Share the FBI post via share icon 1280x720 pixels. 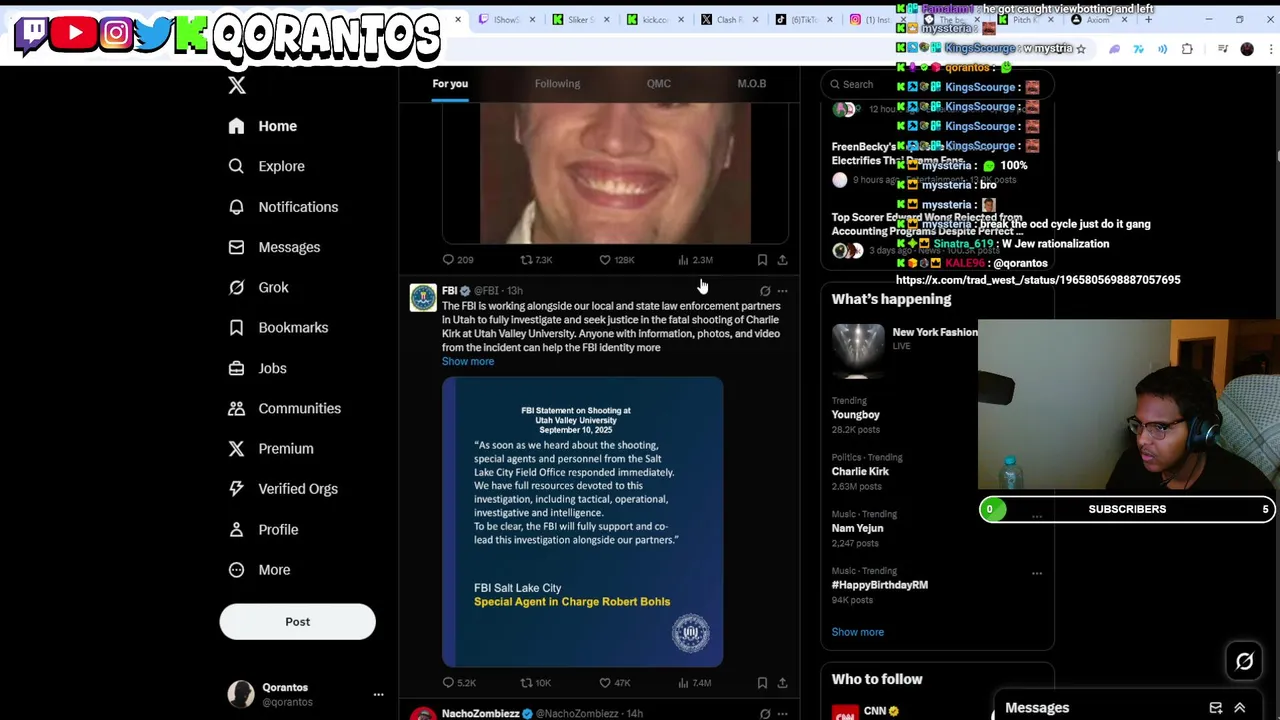tap(782, 683)
